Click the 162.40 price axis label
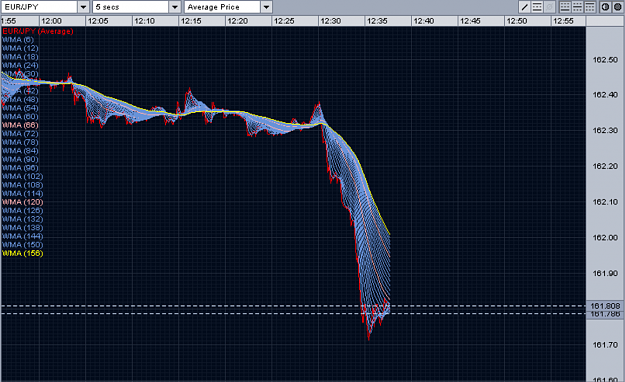 pyautogui.click(x=605, y=95)
